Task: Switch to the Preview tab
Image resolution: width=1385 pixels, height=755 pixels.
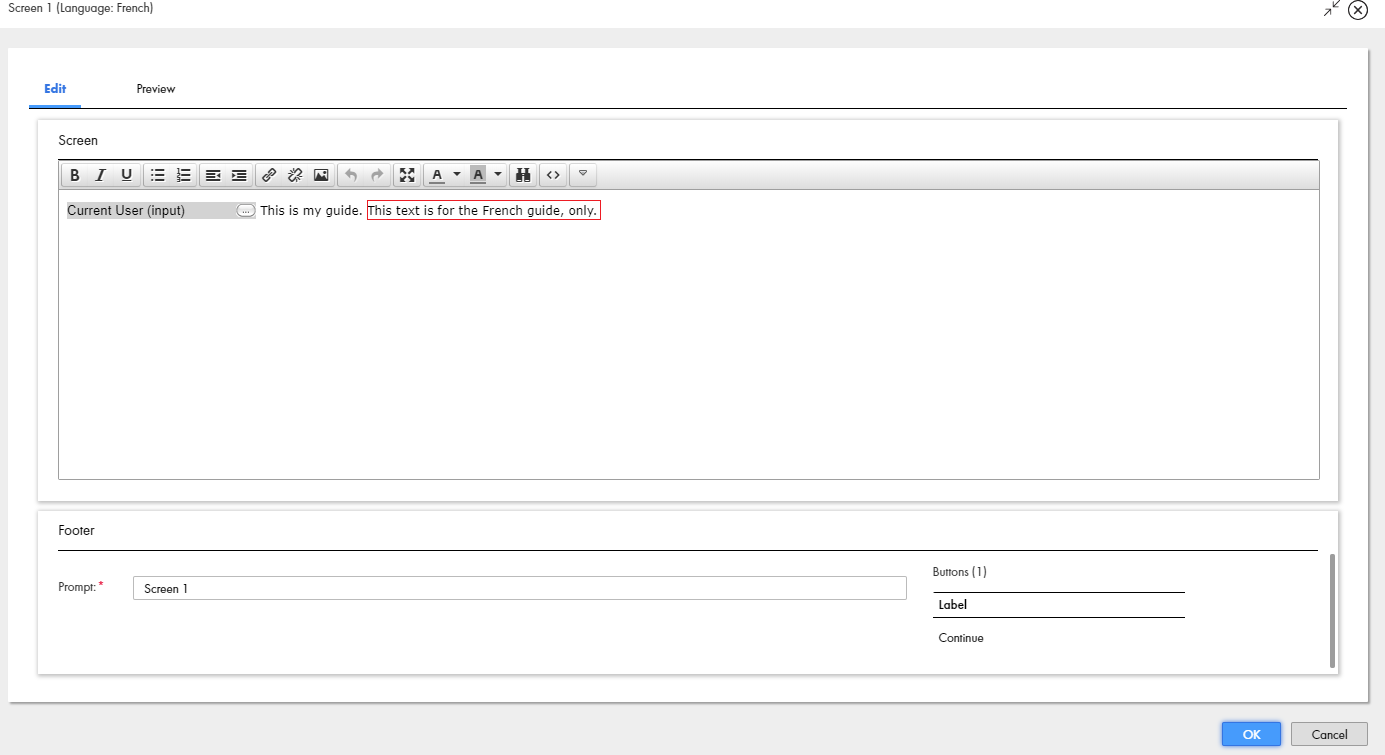Action: click(156, 89)
